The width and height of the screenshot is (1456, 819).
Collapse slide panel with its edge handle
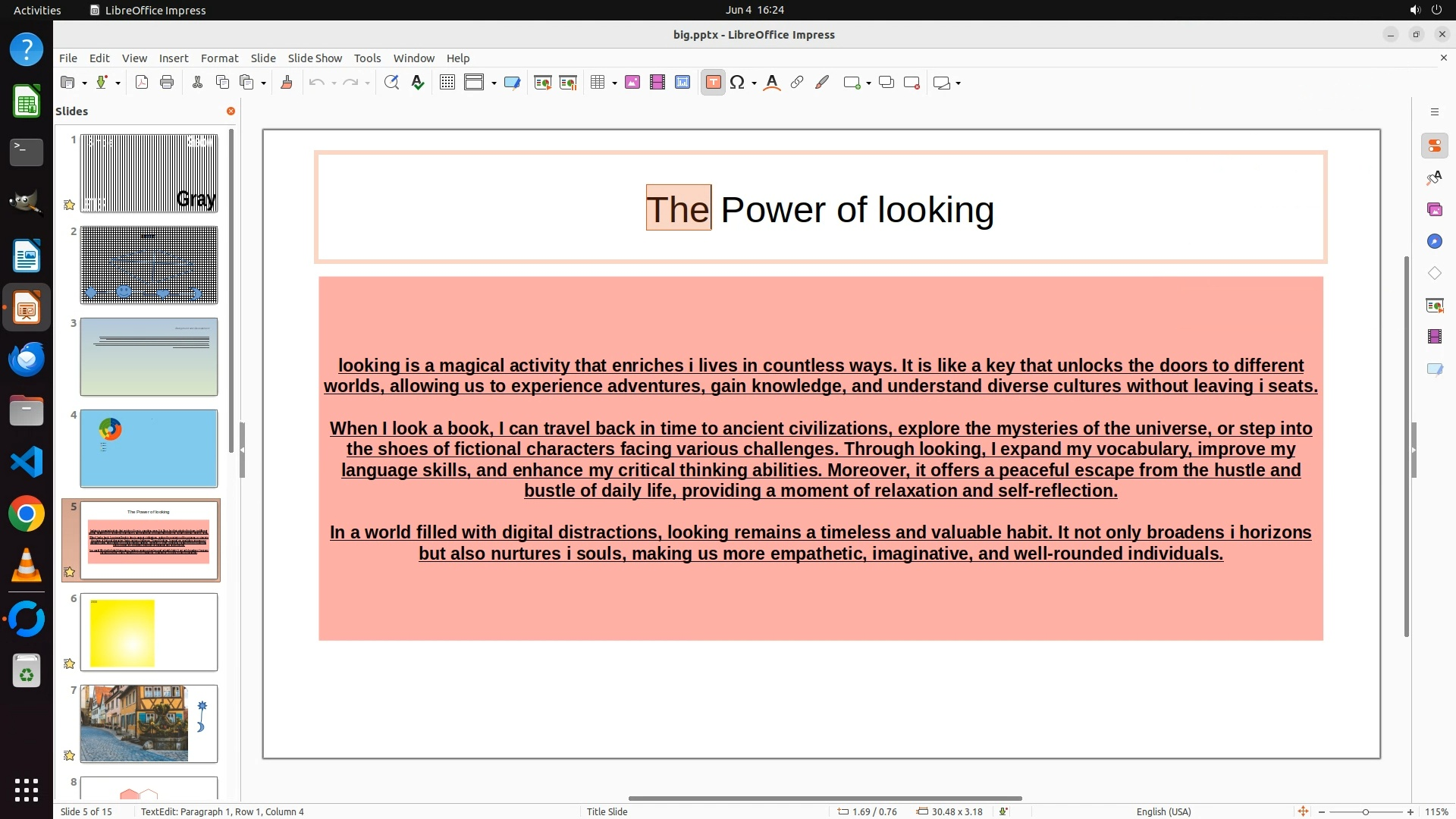pyautogui.click(x=242, y=450)
